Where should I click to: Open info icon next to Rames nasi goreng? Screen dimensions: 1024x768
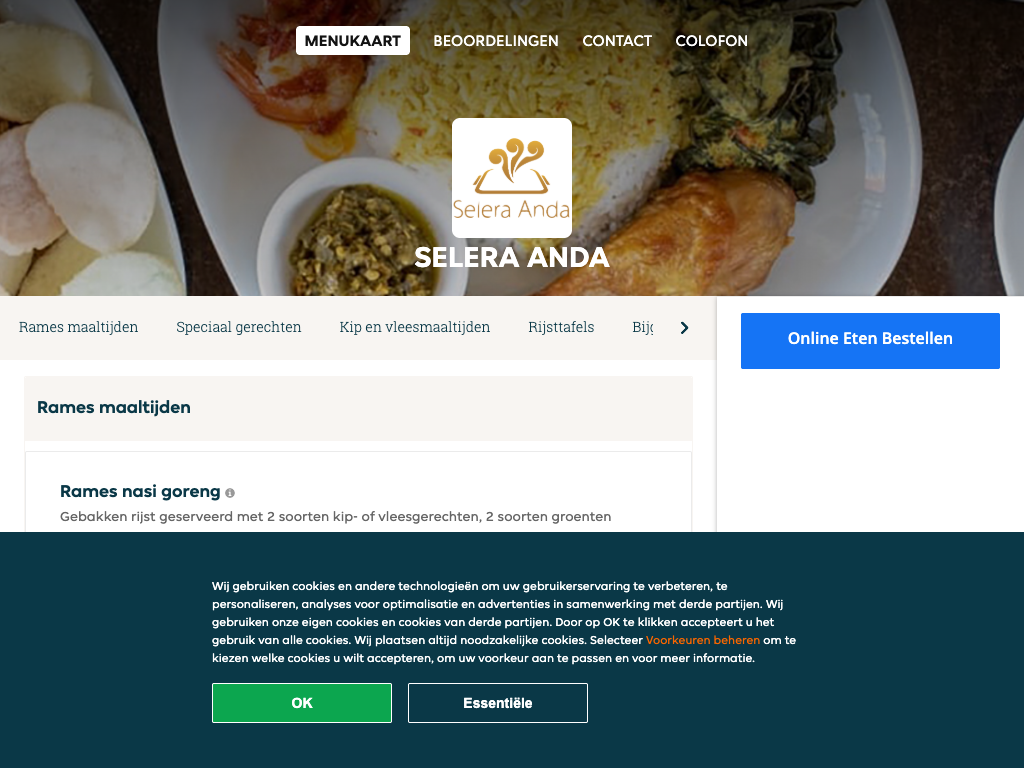tap(230, 493)
